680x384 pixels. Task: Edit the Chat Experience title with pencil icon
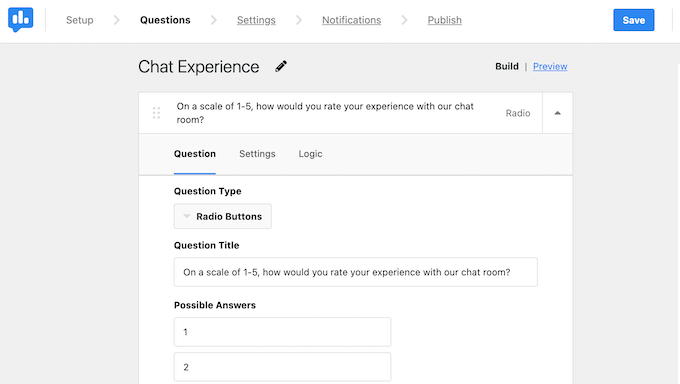pyautogui.click(x=281, y=66)
